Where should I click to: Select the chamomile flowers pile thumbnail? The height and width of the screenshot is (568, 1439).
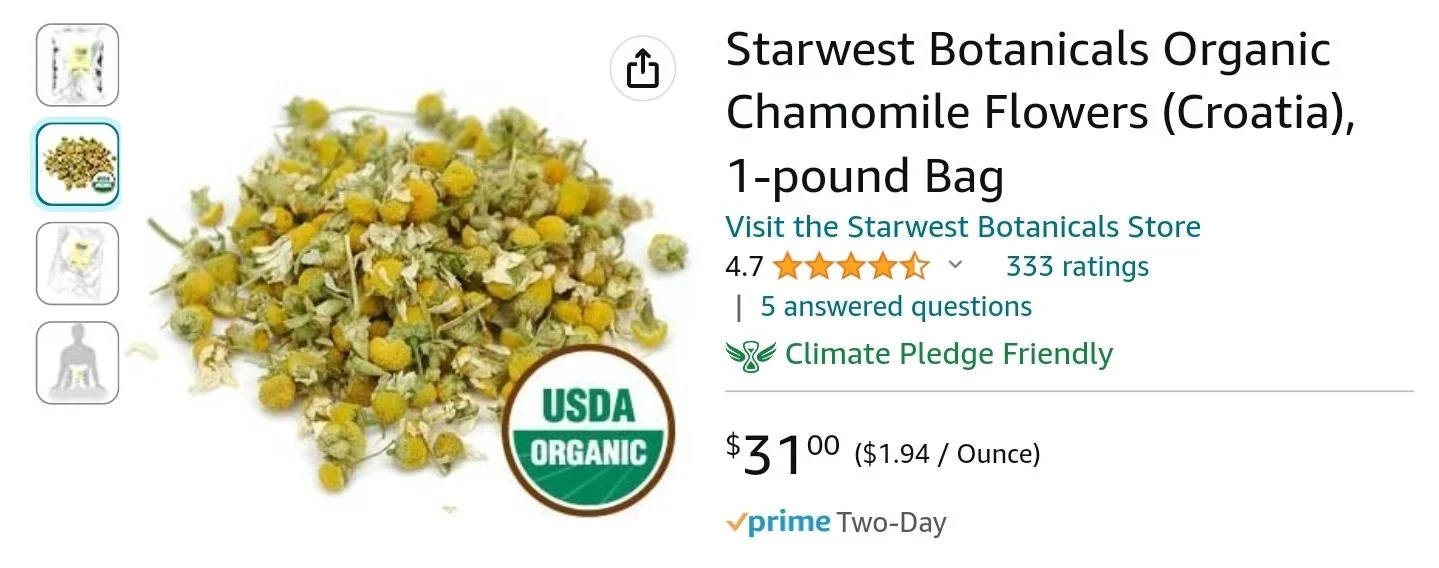click(x=78, y=164)
